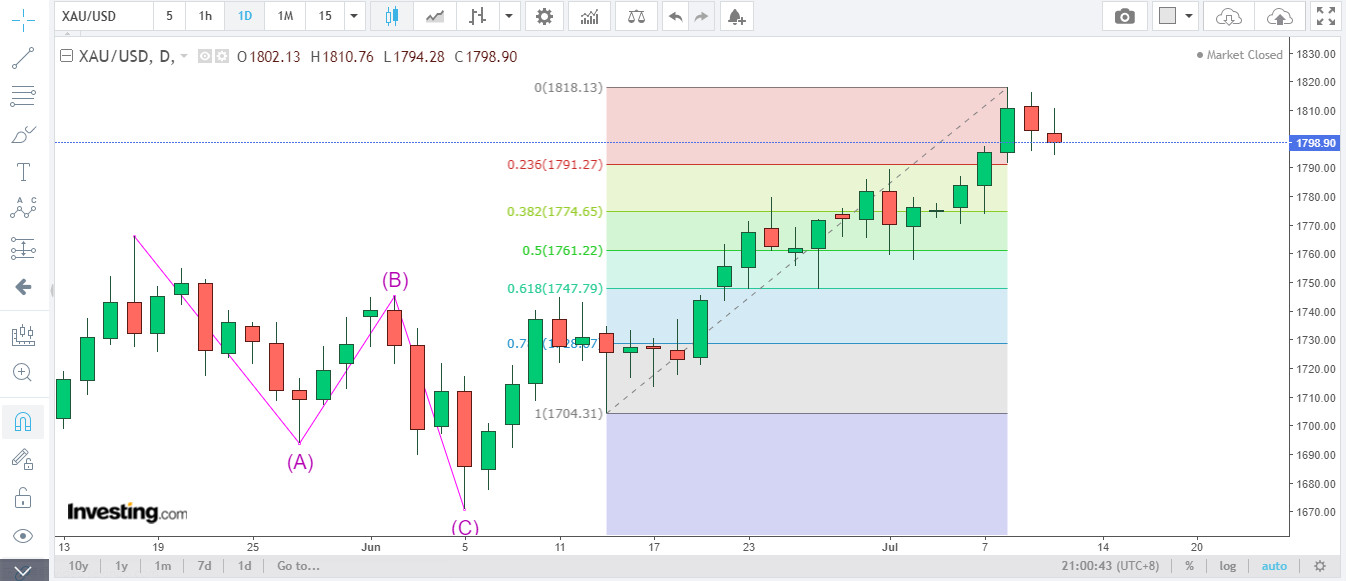Select the 1D interval

pyautogui.click(x=245, y=16)
